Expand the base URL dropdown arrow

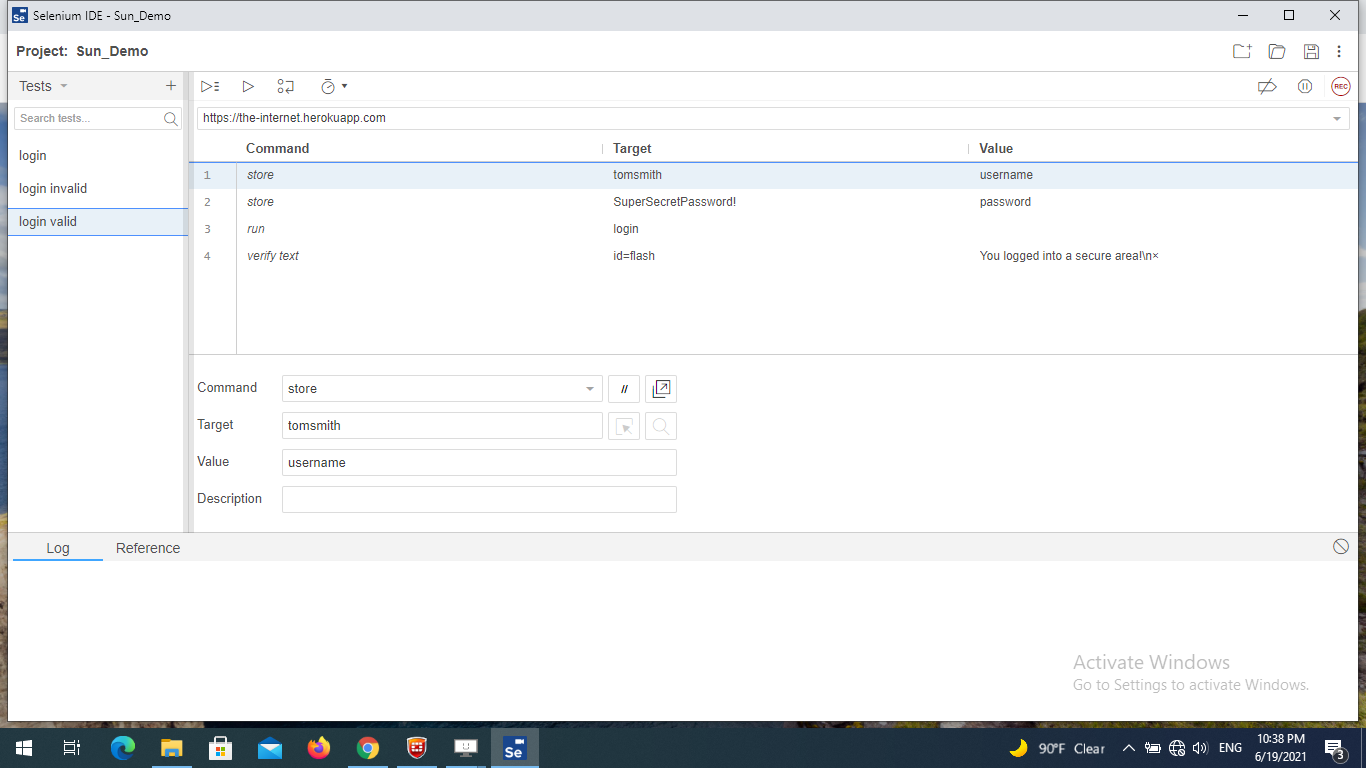pyautogui.click(x=1337, y=119)
